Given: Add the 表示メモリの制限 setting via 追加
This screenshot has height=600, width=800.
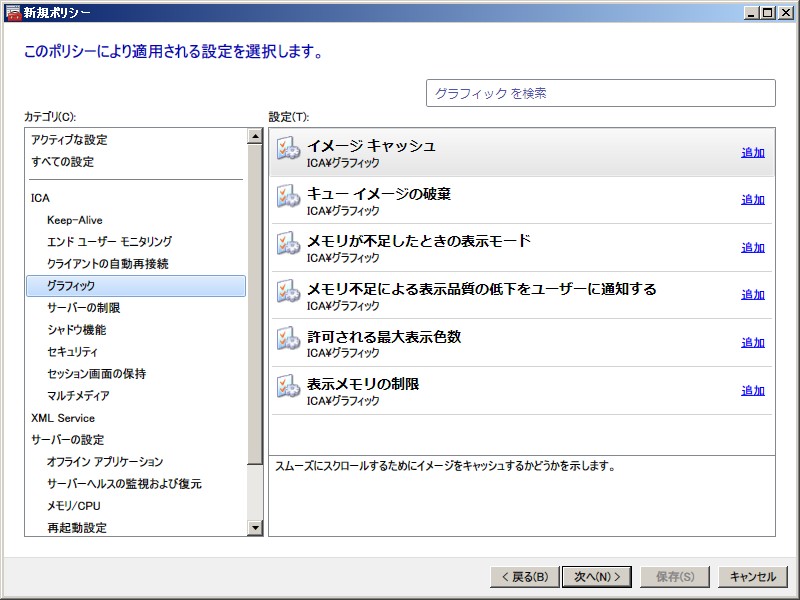Looking at the screenshot, I should (752, 391).
